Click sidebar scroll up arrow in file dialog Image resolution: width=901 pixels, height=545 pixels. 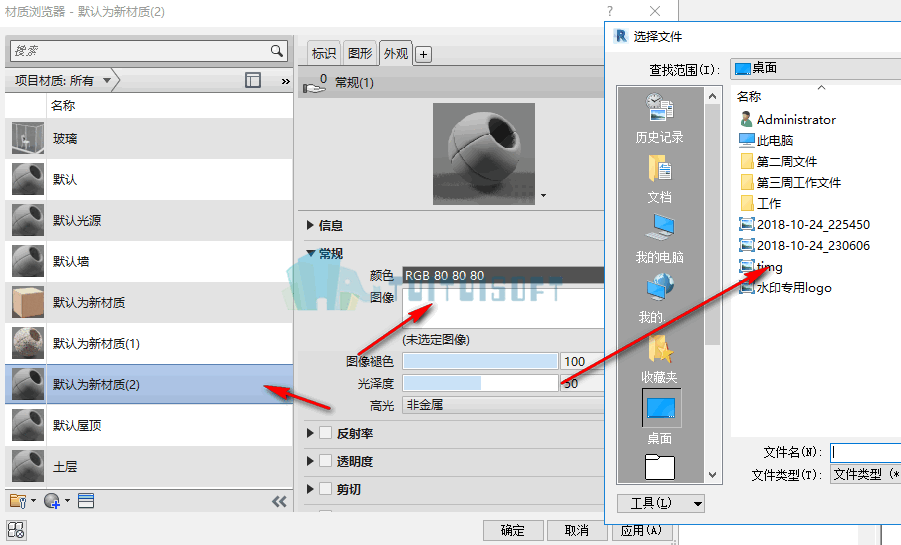coord(713,97)
